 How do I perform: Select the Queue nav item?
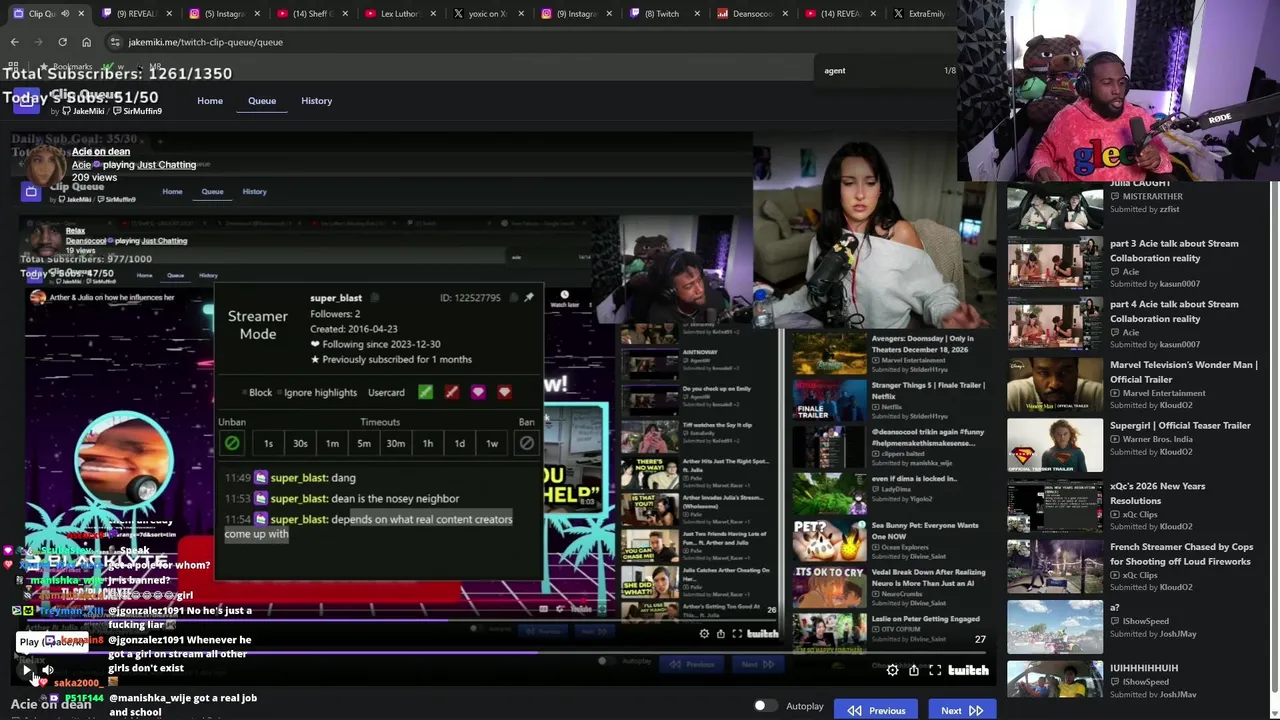[262, 100]
